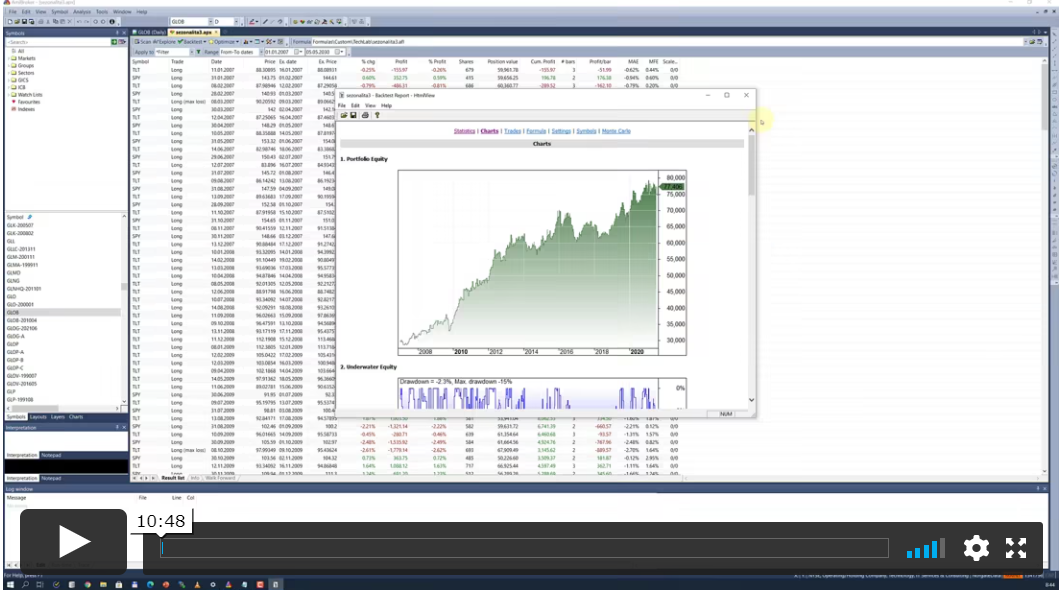This screenshot has width=1060, height=590.
Task: Click the New document toolbar icon
Action: (9, 22)
